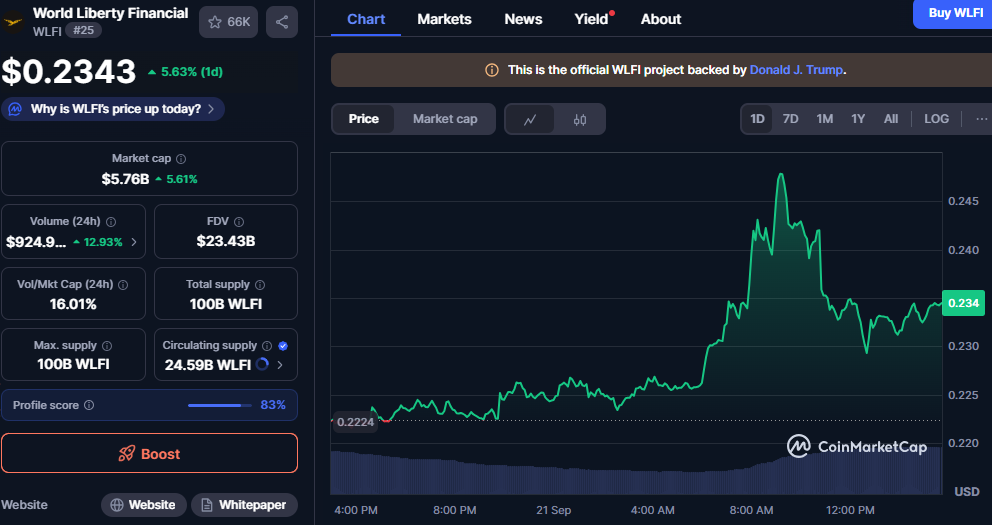The width and height of the screenshot is (992, 525).
Task: Click the Boost button
Action: coord(149,453)
